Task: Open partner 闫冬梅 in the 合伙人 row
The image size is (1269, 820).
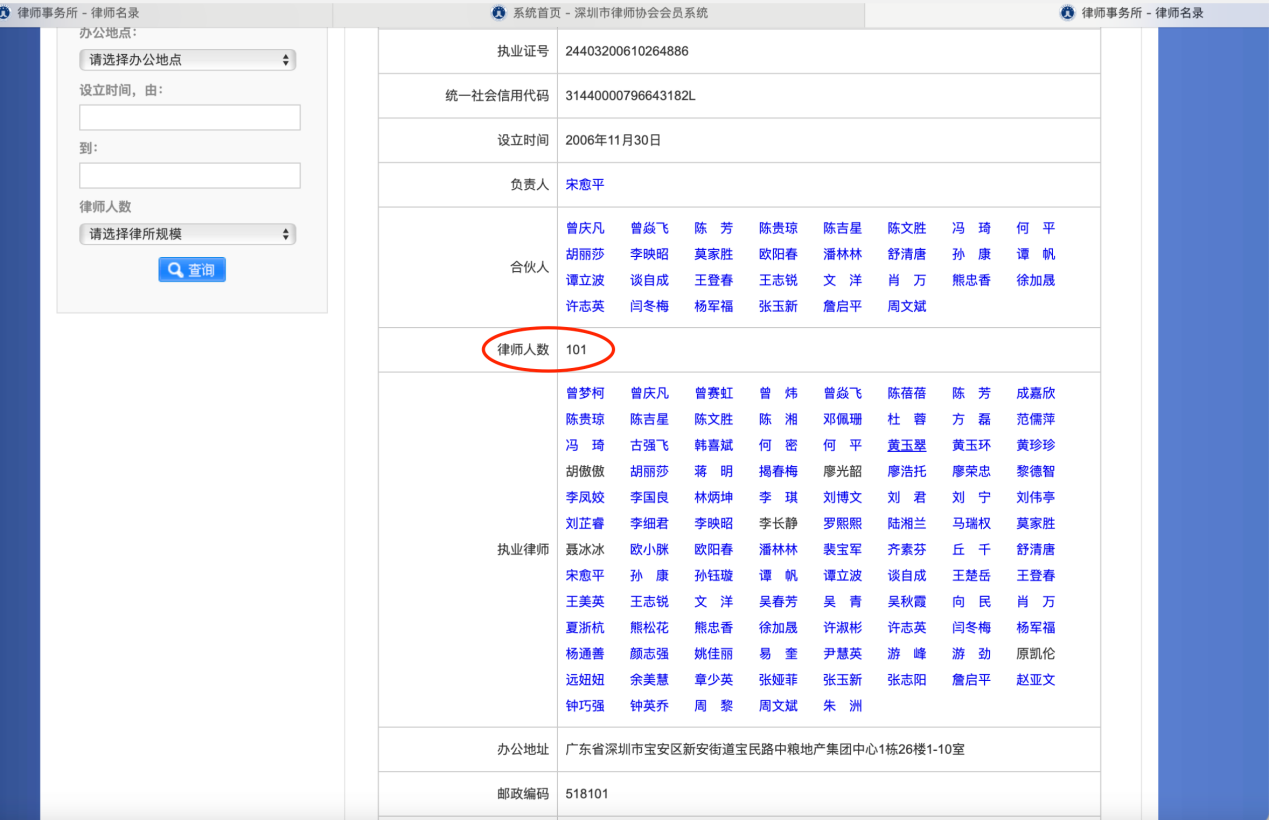Action: (649, 306)
